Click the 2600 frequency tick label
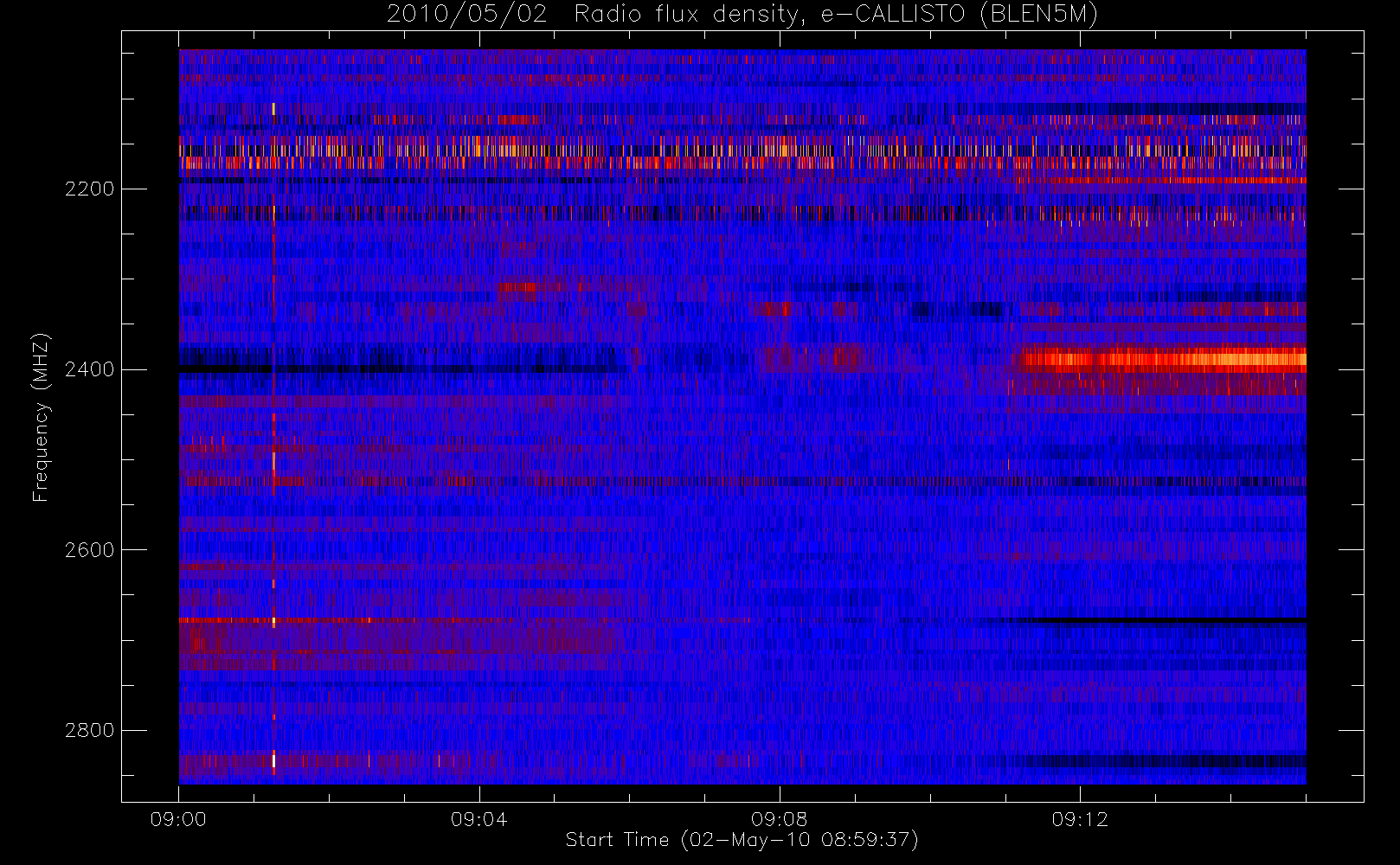The image size is (1400, 865). [x=89, y=550]
